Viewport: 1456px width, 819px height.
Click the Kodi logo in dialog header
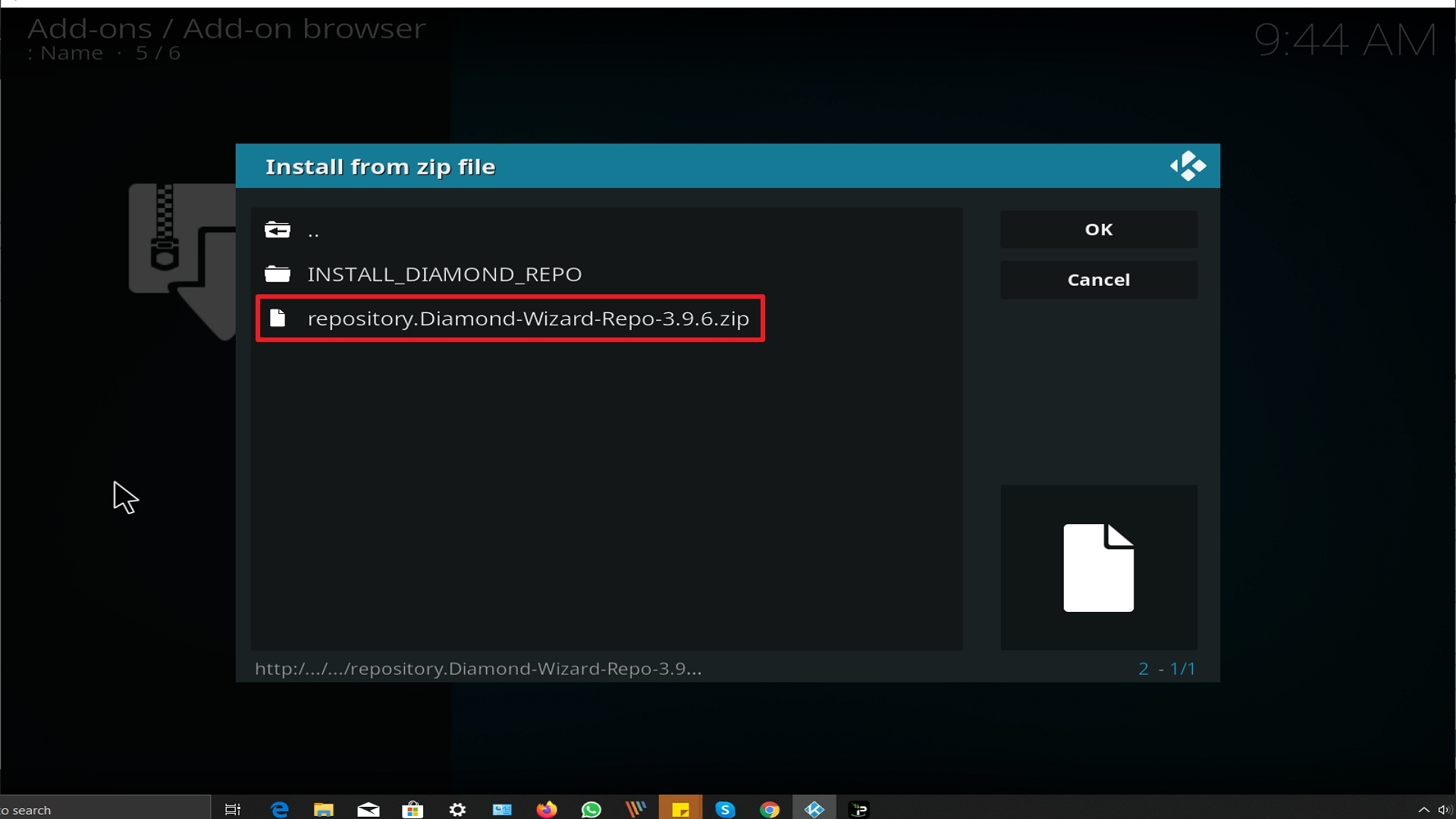(x=1188, y=166)
